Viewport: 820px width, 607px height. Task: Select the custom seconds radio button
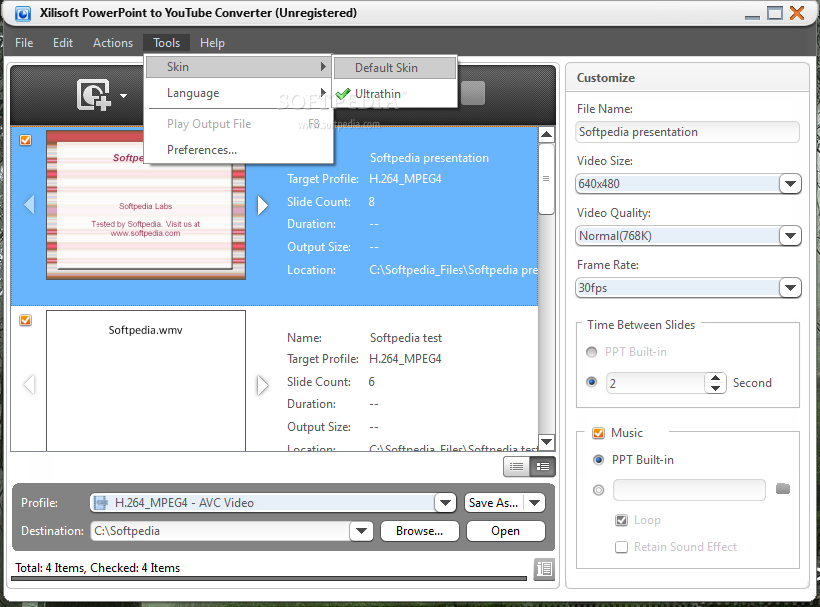[591, 382]
